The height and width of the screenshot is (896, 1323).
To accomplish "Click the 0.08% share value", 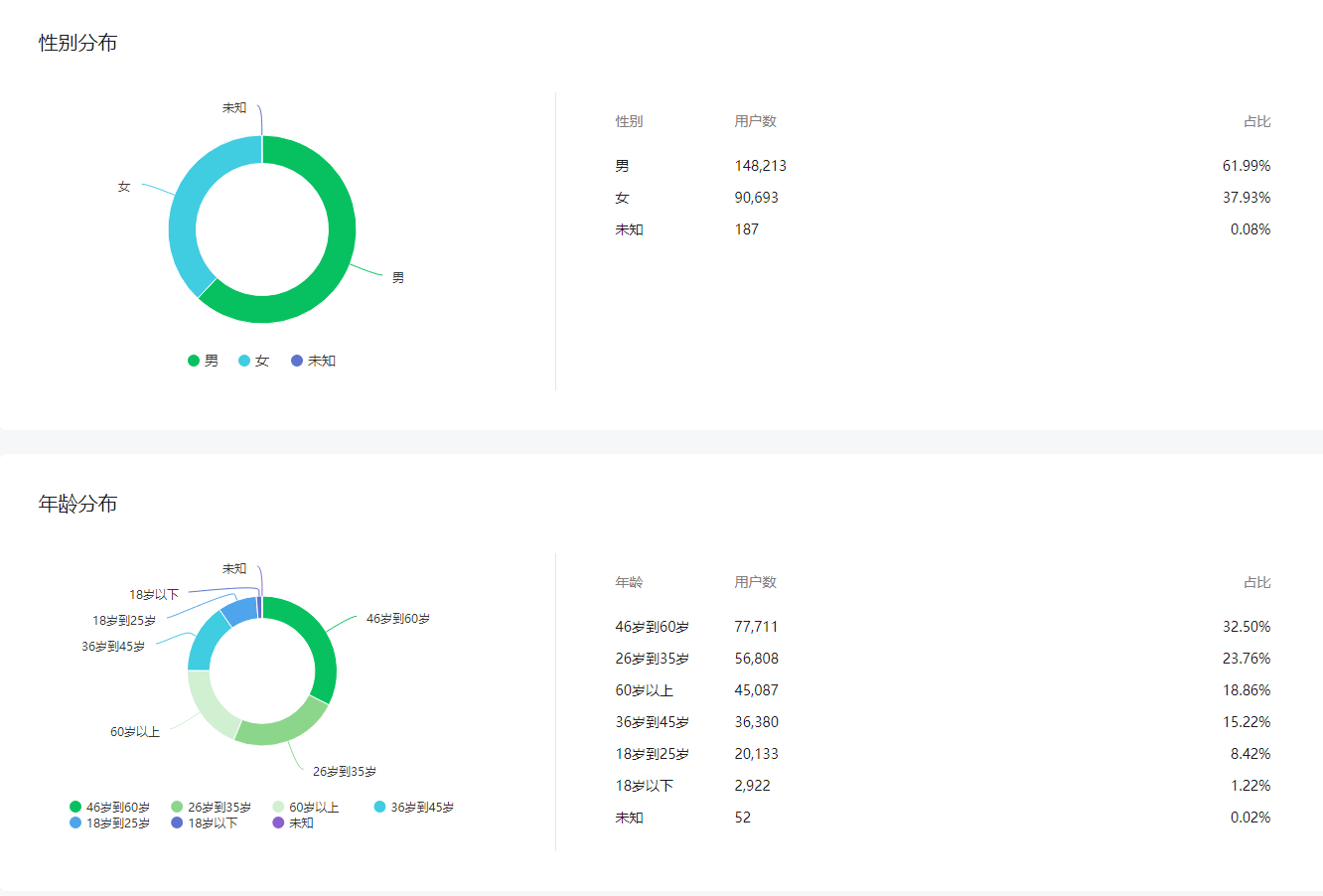I will coord(1250,229).
